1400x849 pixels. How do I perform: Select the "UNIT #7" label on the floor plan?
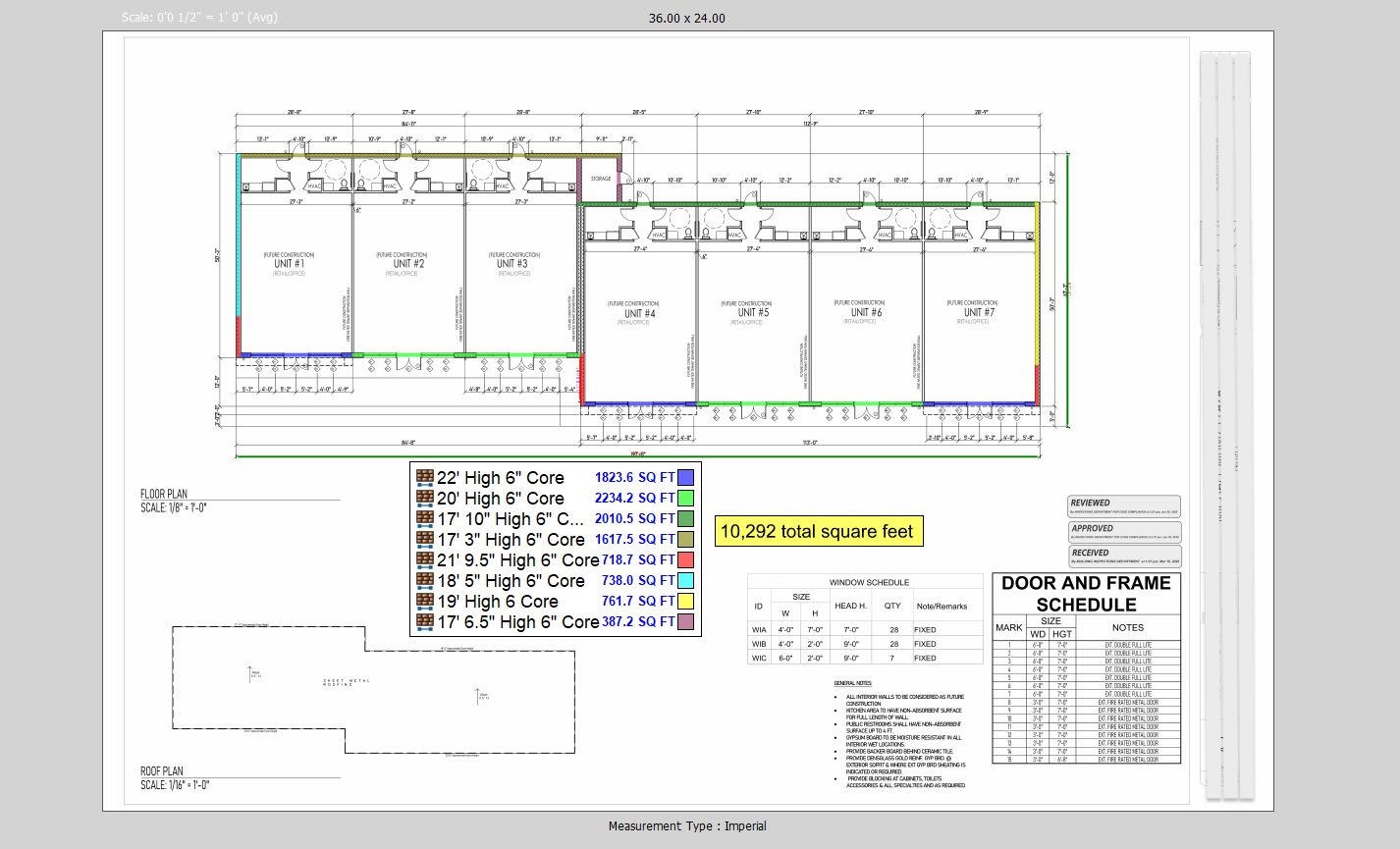pyautogui.click(x=978, y=312)
